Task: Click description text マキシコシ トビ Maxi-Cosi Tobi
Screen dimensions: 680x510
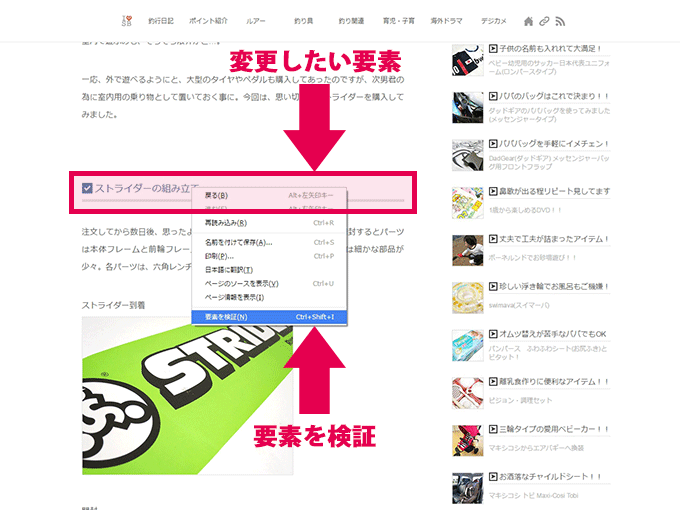Action: coord(533,496)
